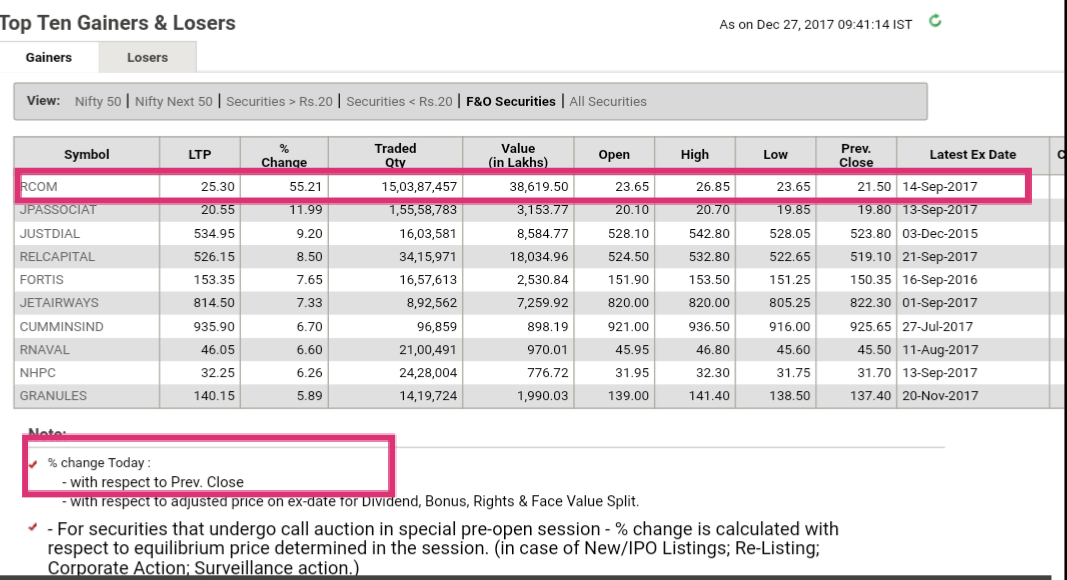
Task: Click NHPC open value 31.95
Action: (x=631, y=373)
